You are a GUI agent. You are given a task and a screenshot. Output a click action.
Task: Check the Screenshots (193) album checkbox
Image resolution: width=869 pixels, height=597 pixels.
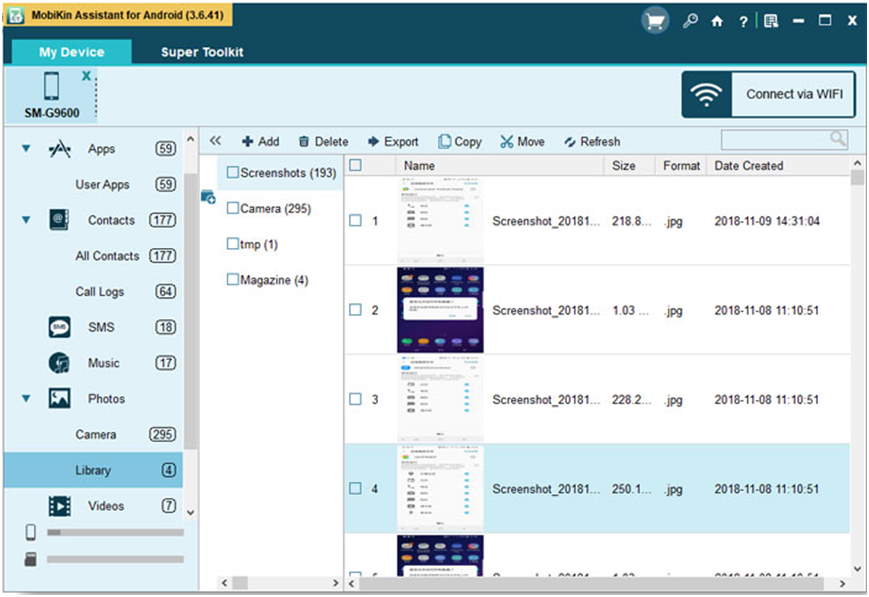[x=232, y=173]
